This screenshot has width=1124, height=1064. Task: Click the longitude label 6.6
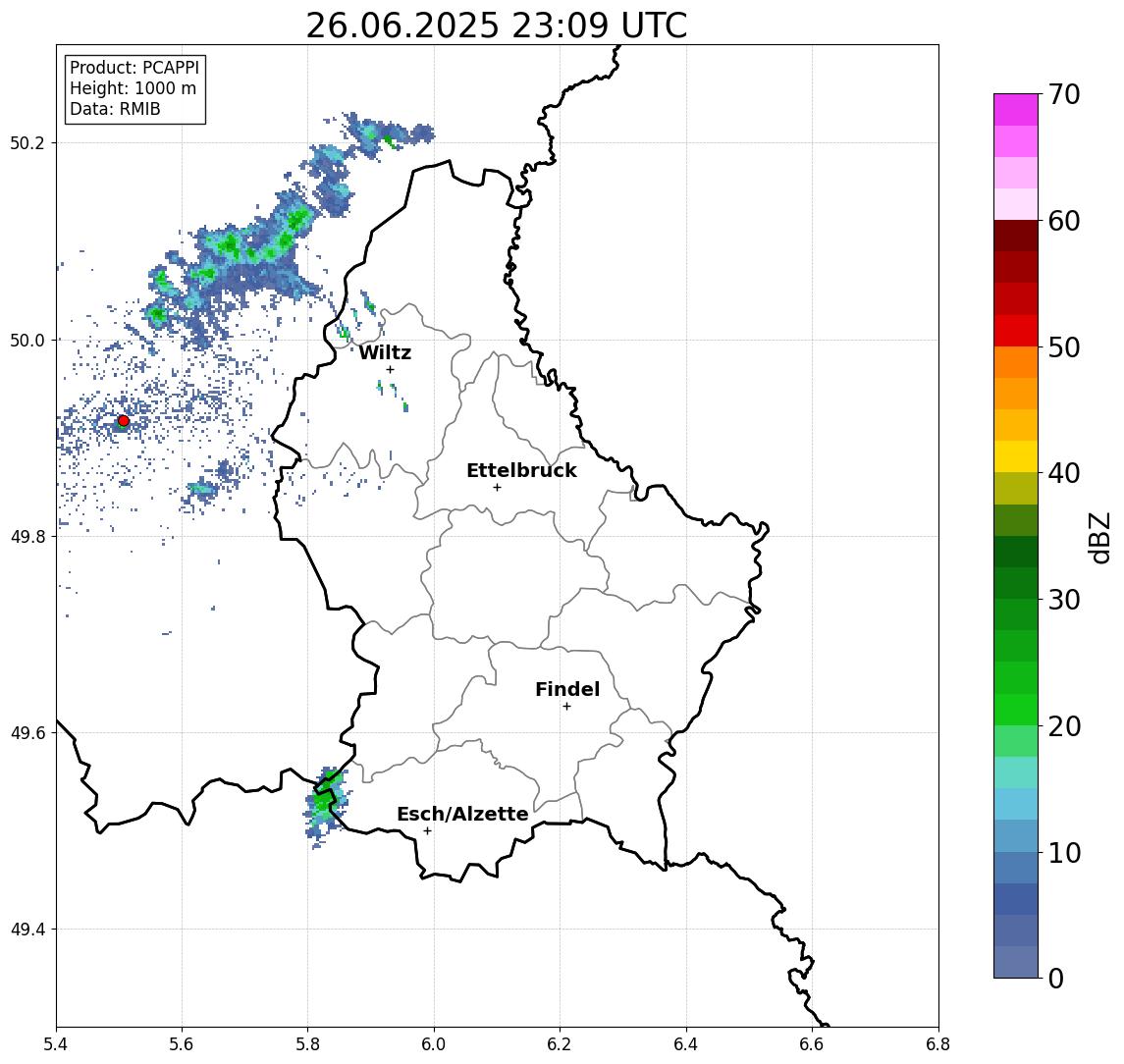tap(812, 1044)
